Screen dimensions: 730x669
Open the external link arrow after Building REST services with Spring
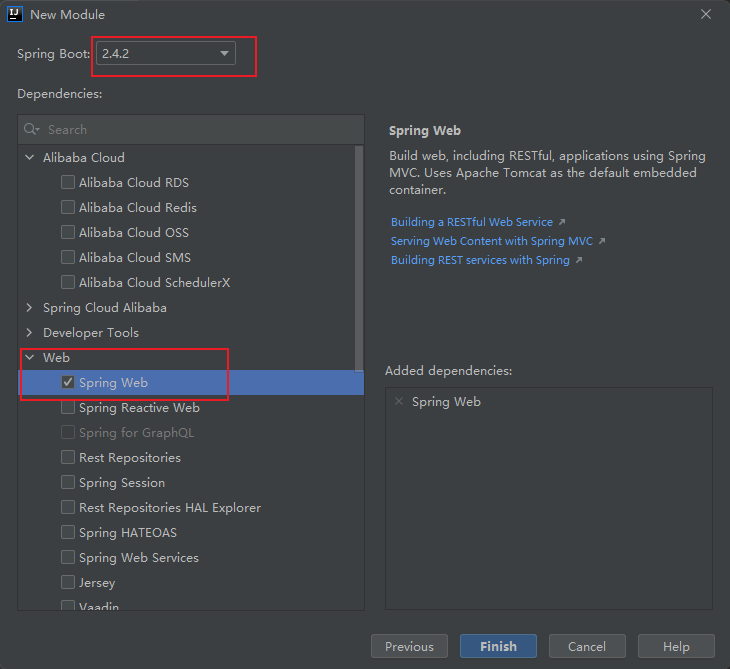579,260
